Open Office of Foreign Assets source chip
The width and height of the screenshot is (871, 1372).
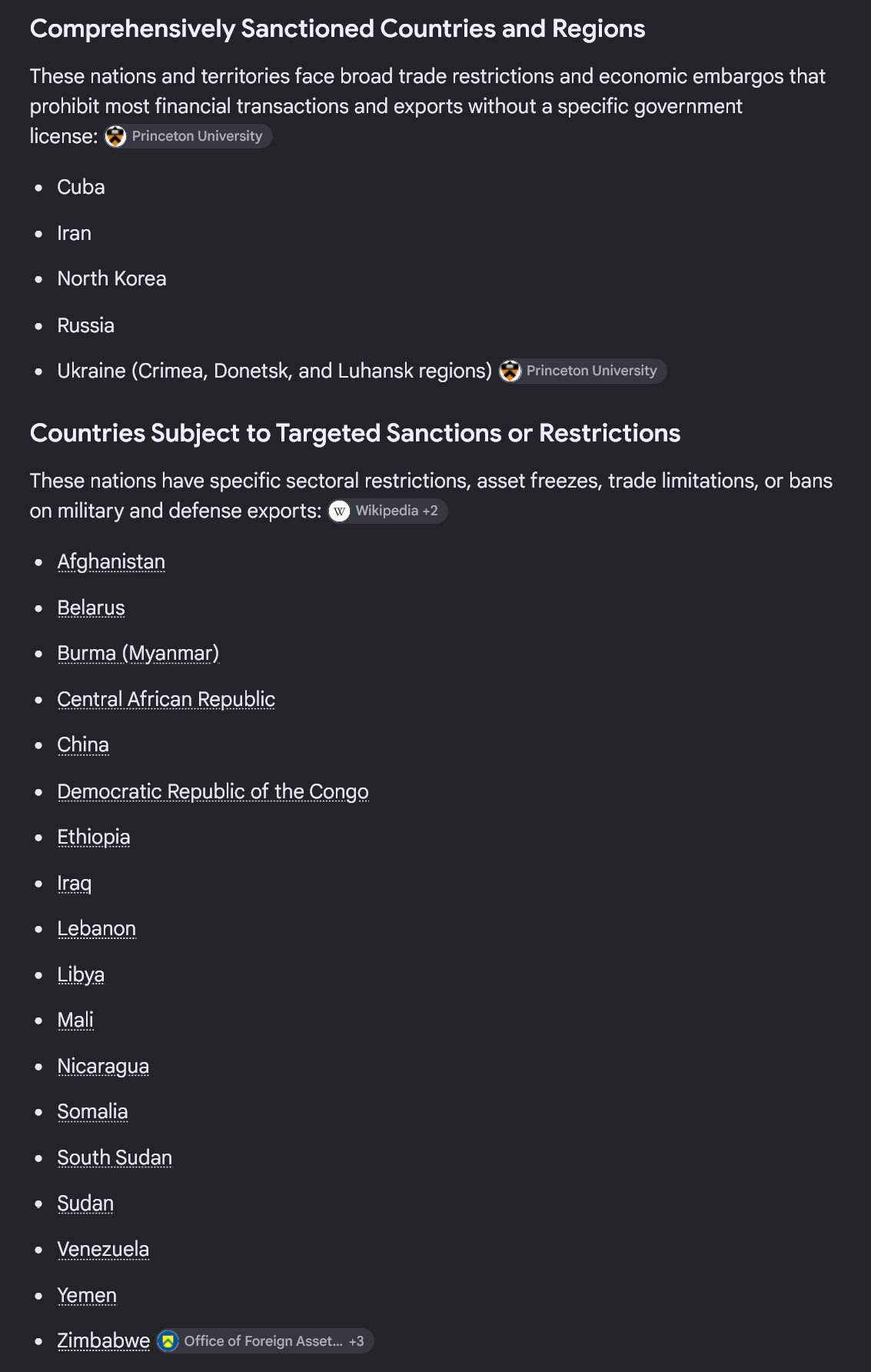(x=265, y=1340)
